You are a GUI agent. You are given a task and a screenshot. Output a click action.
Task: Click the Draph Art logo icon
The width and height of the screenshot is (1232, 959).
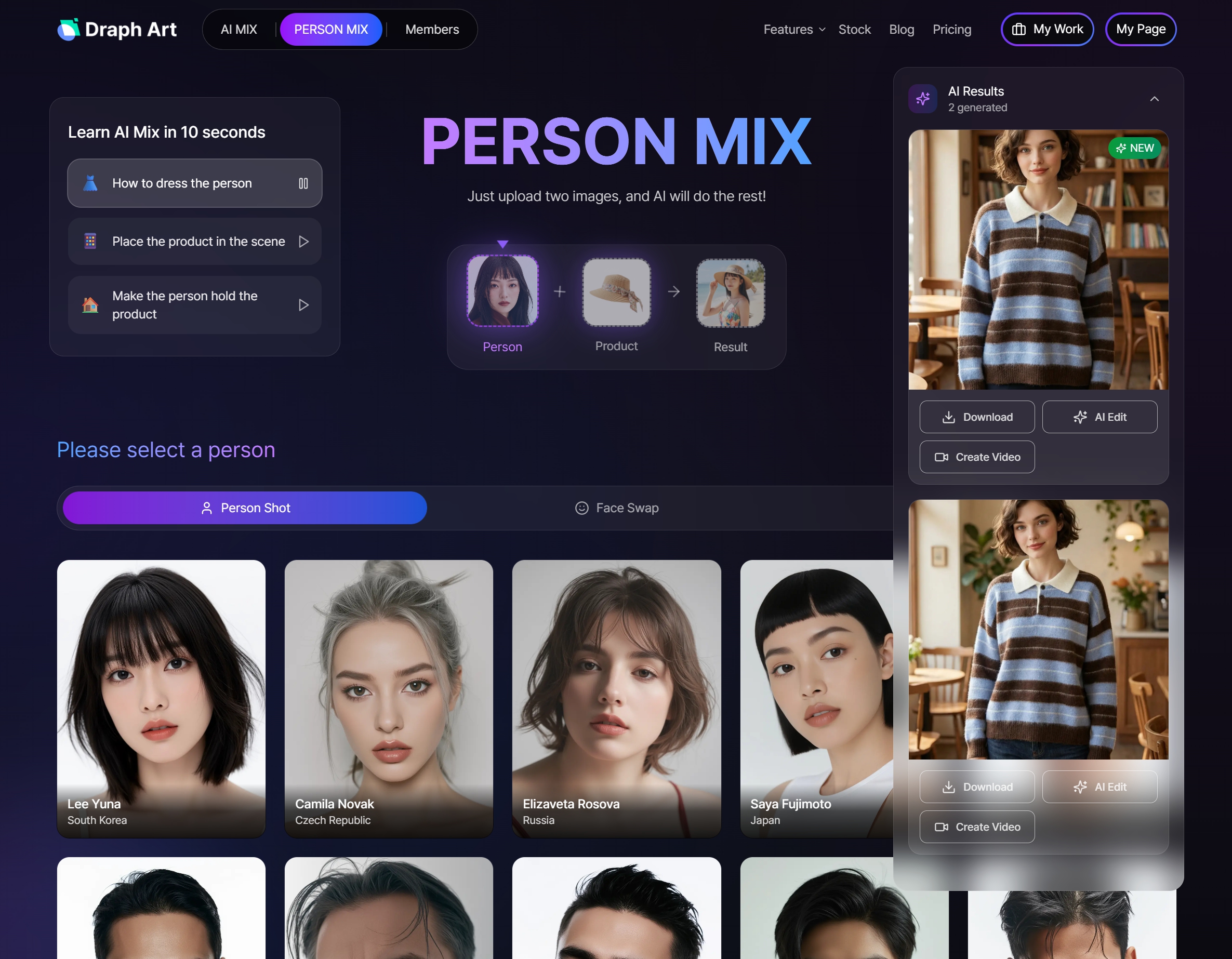[69, 29]
